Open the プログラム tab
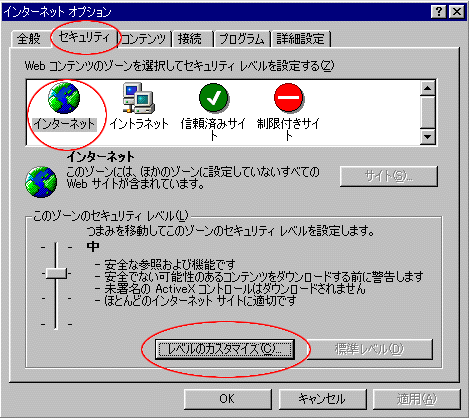Viewport: 469px width, 418px height. coord(242,39)
